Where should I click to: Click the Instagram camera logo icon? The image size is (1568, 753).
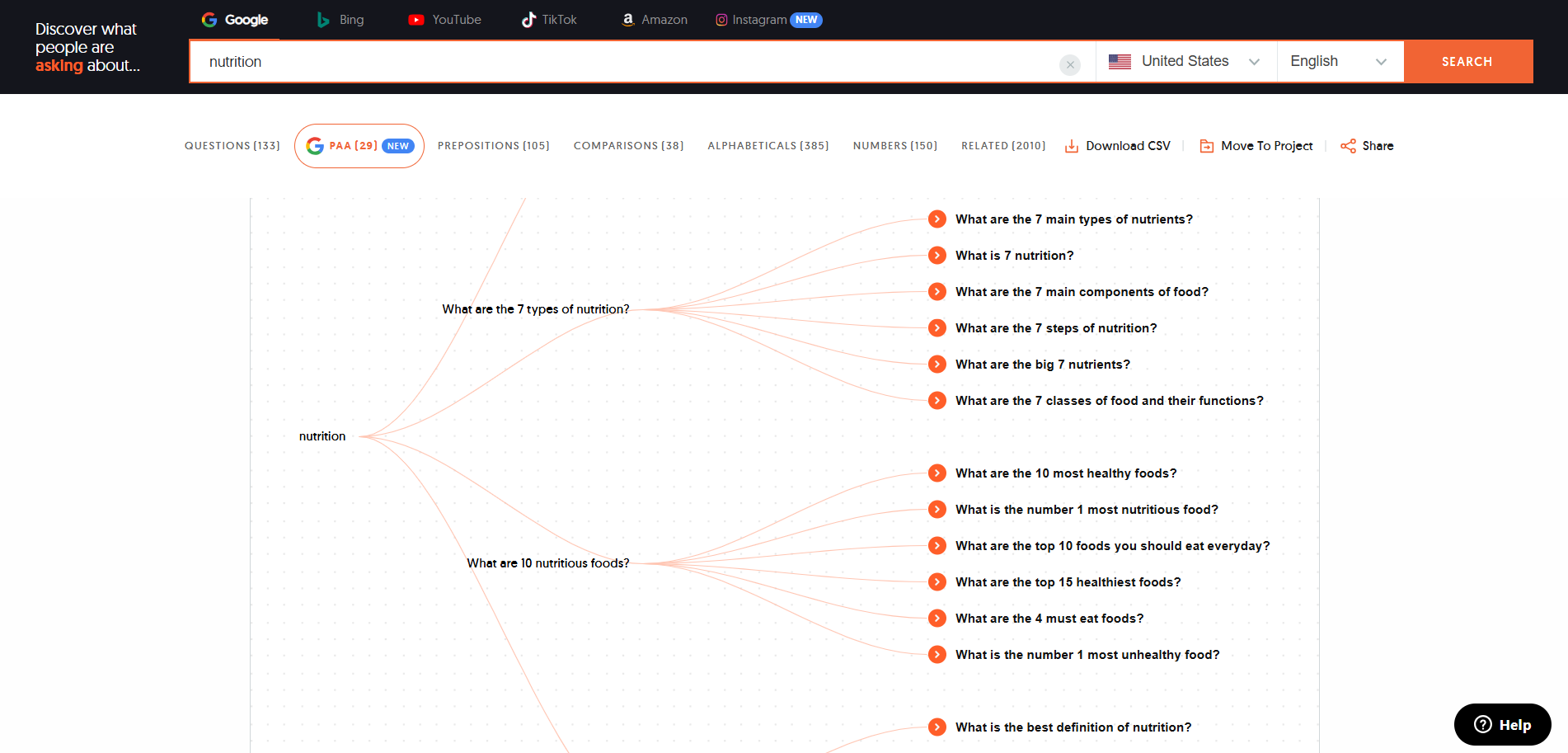721,20
